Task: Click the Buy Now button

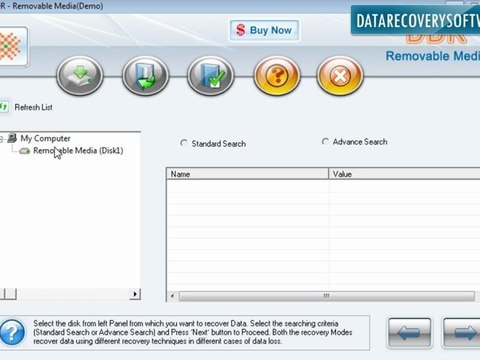Action: (264, 30)
